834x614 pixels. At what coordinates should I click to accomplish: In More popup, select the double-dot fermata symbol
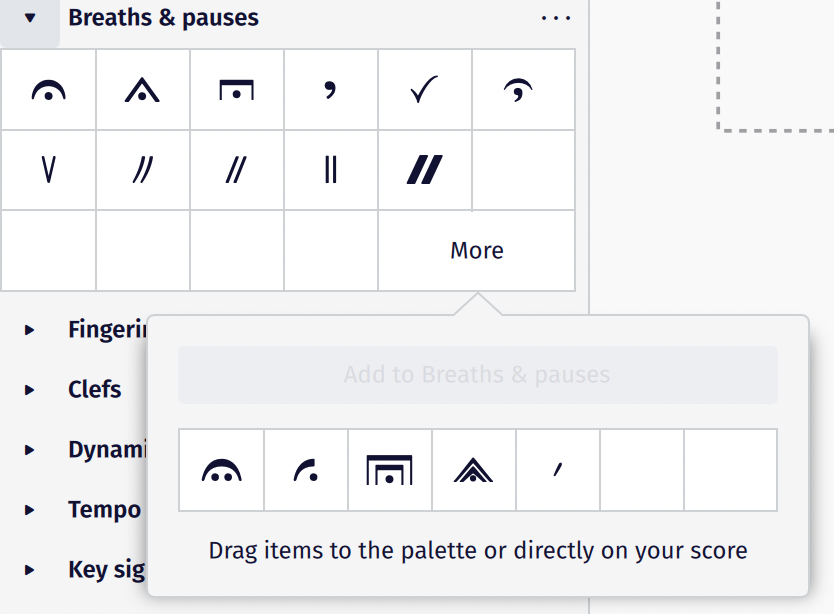pos(222,470)
